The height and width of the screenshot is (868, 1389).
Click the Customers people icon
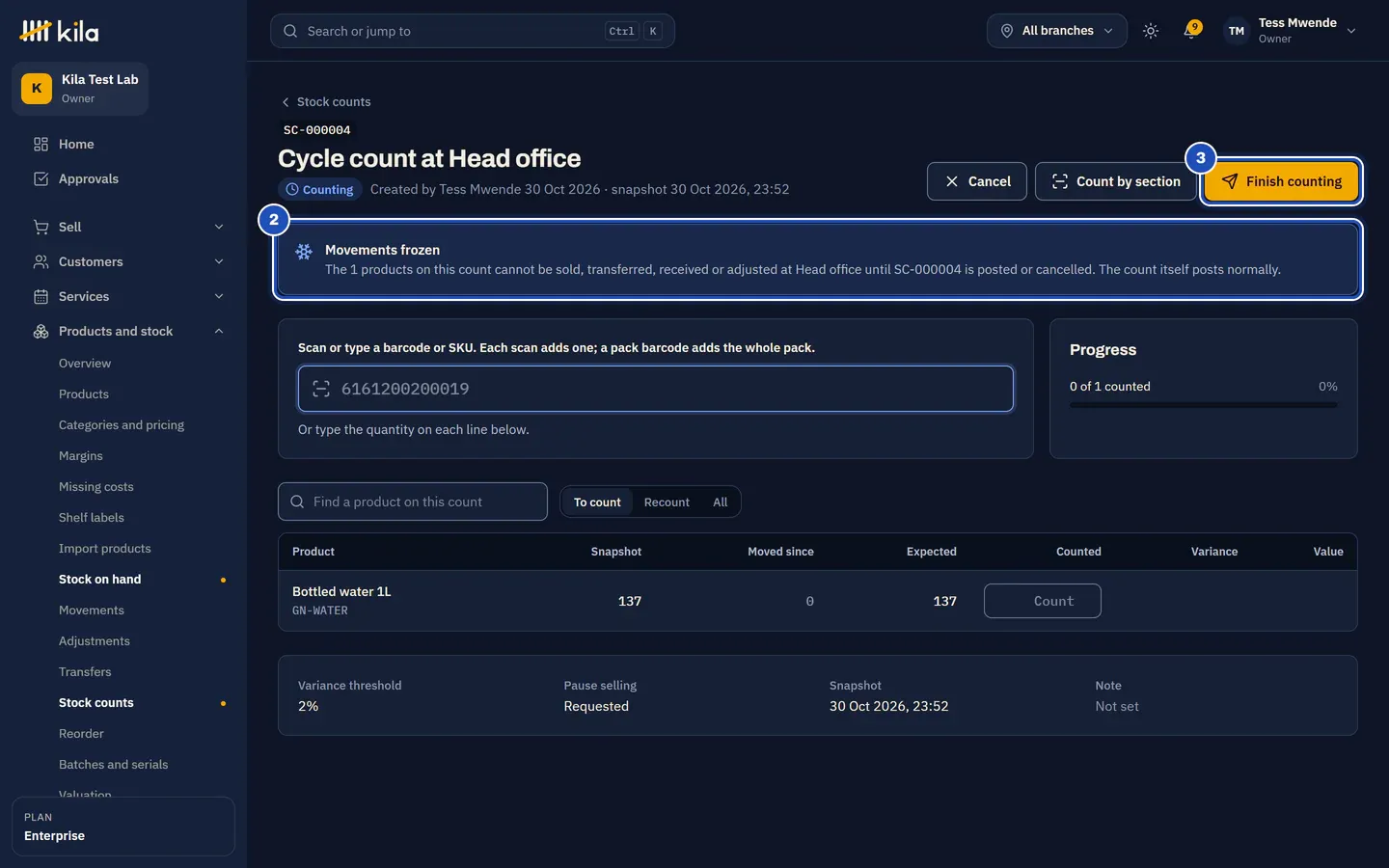(41, 261)
